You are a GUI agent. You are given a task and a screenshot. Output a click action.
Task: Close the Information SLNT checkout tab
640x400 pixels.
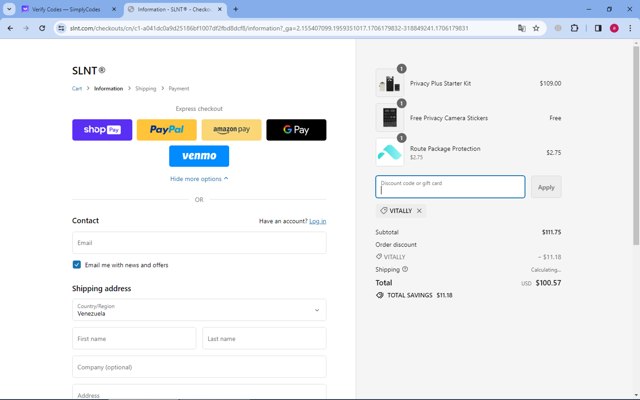pos(220,9)
